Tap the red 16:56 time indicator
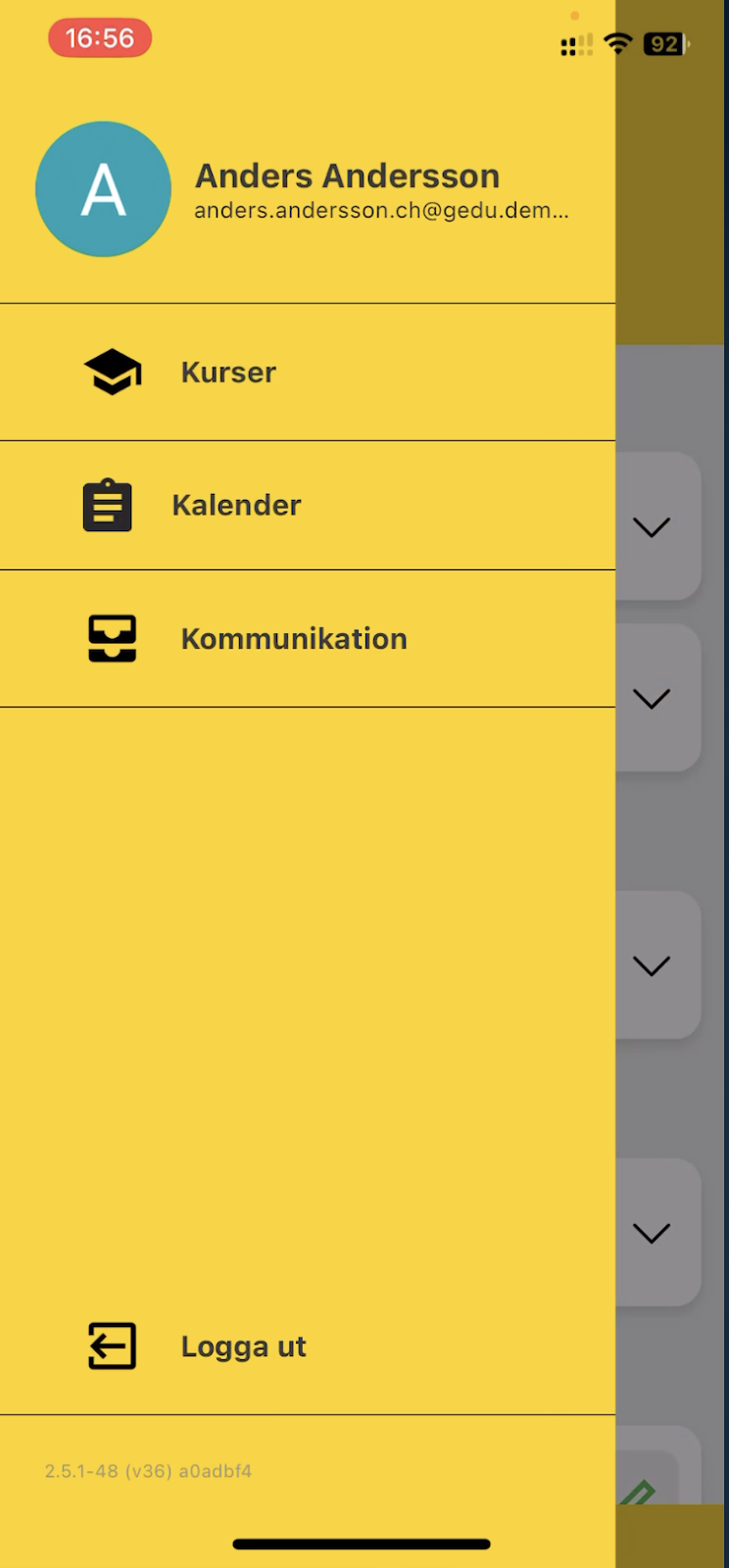 [100, 39]
